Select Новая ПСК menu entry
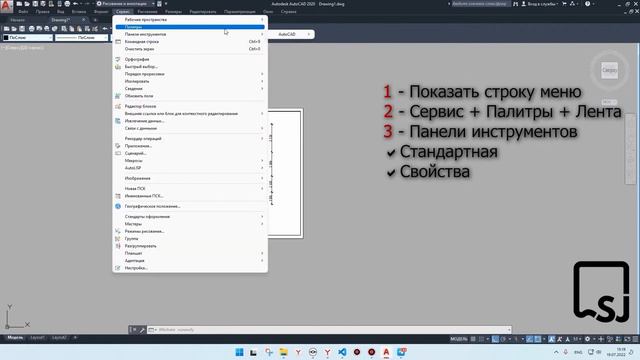The width and height of the screenshot is (640, 360). pyautogui.click(x=190, y=189)
